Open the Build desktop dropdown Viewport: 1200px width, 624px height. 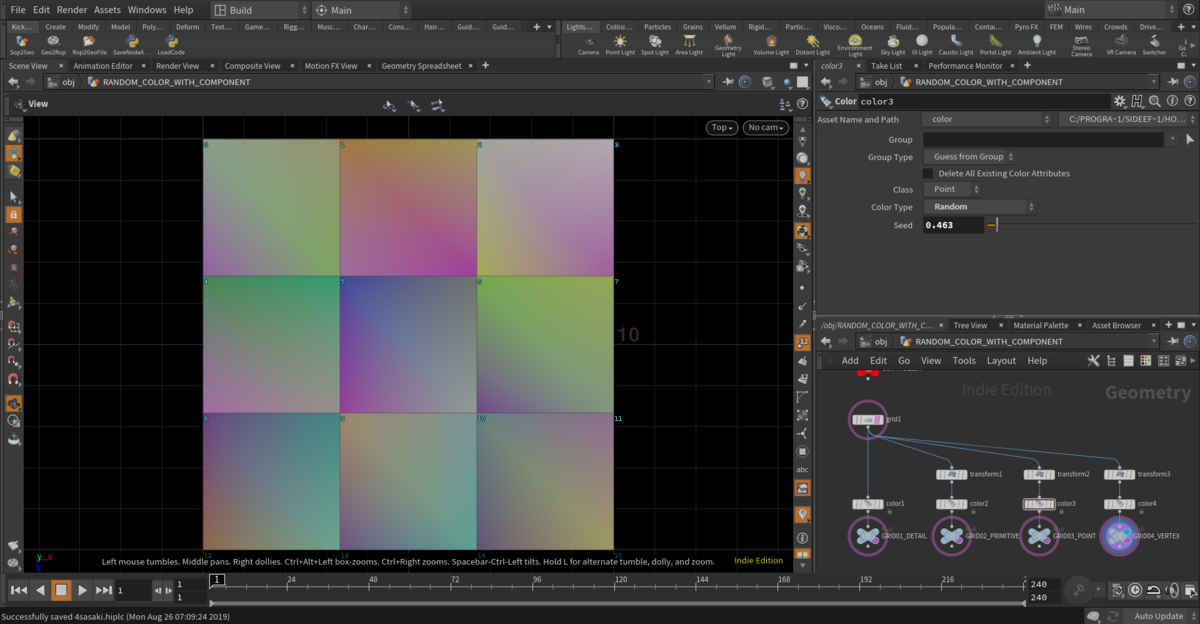click(260, 10)
